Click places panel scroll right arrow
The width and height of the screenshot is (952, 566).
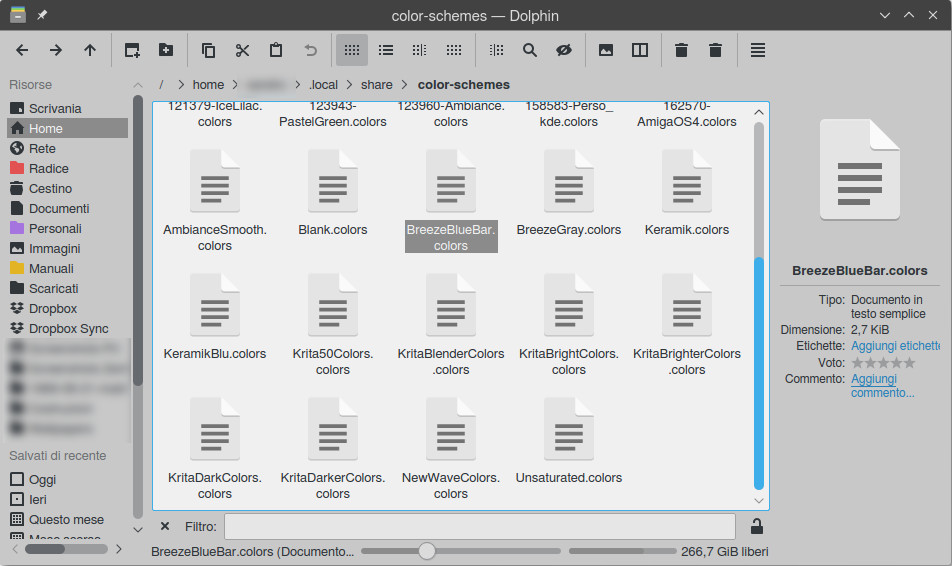(x=119, y=549)
